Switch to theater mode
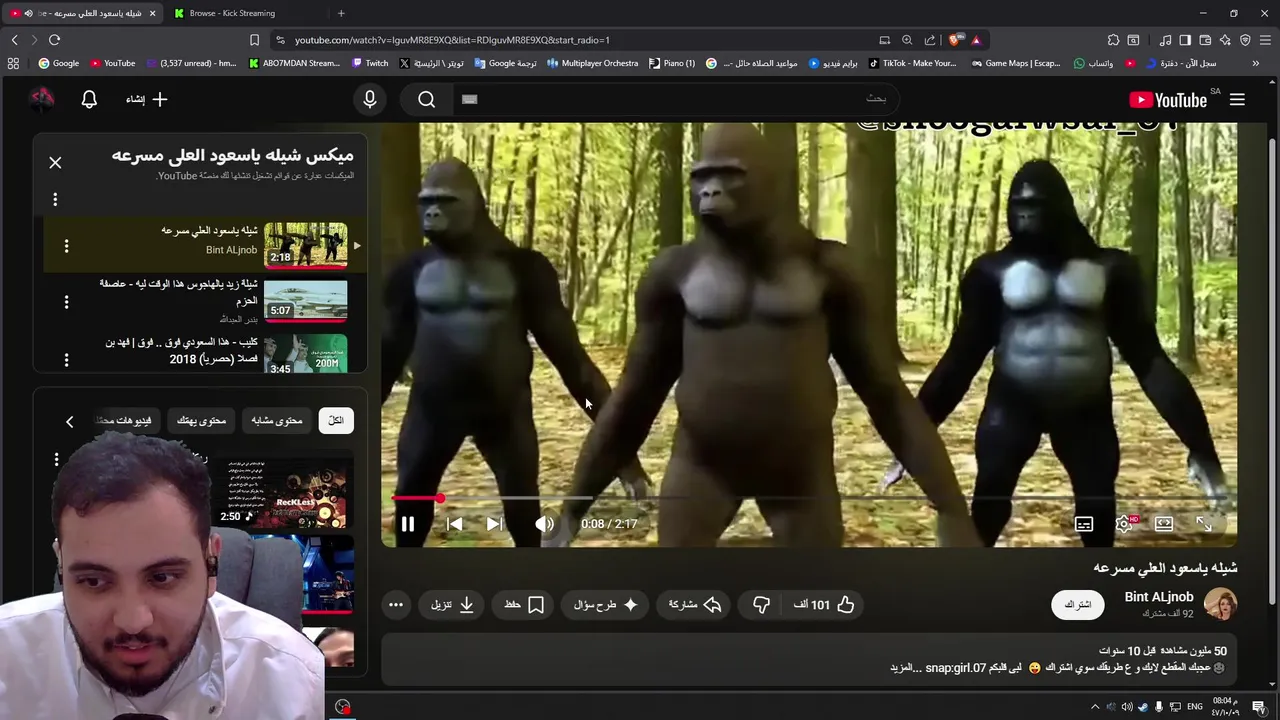1280x720 pixels. (x=1164, y=524)
